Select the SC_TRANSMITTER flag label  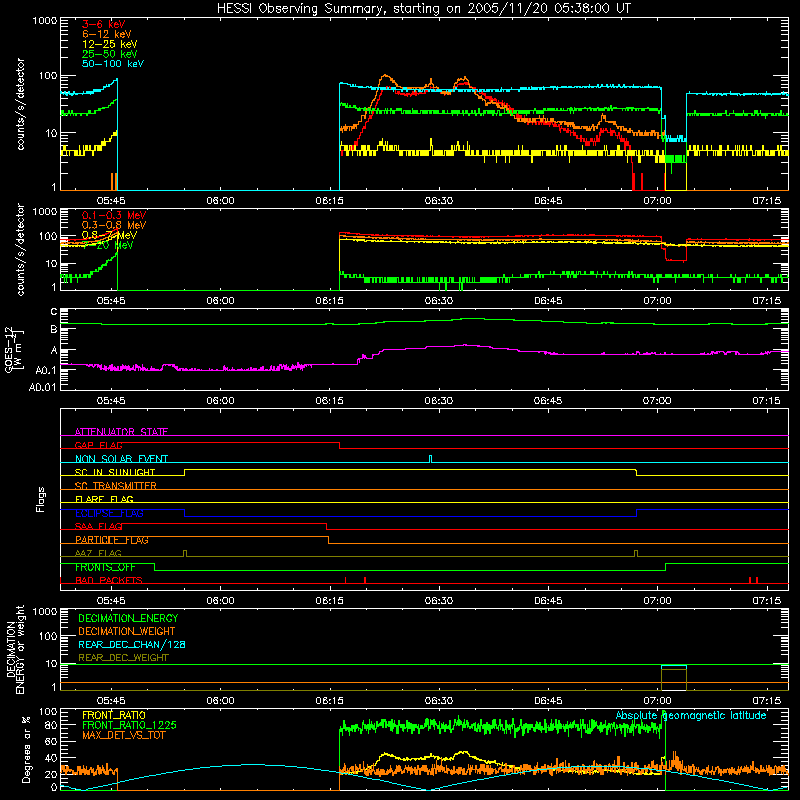[115, 486]
